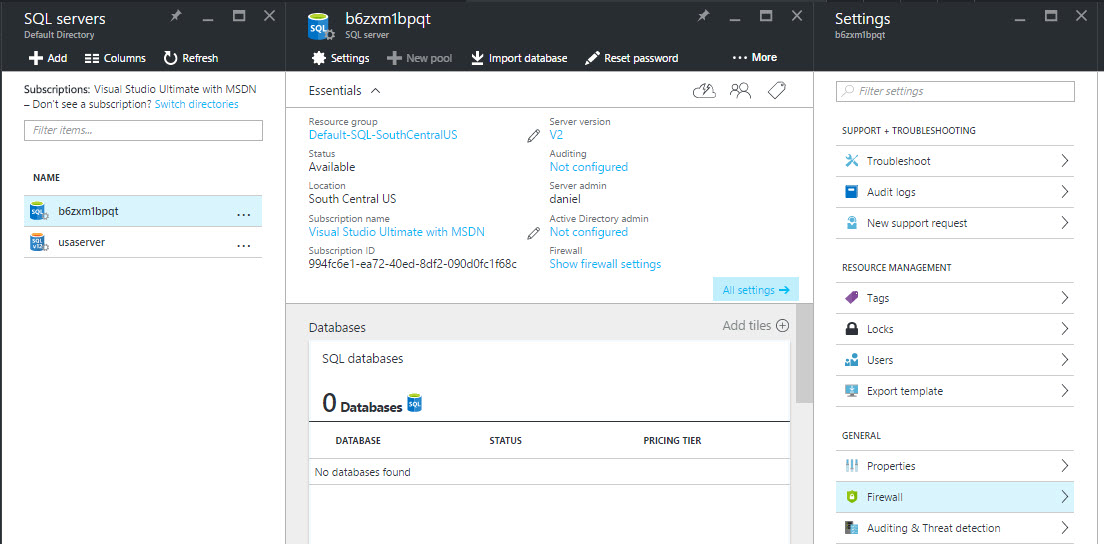Pin the SQL servers blade
The width and height of the screenshot is (1104, 544).
point(176,16)
